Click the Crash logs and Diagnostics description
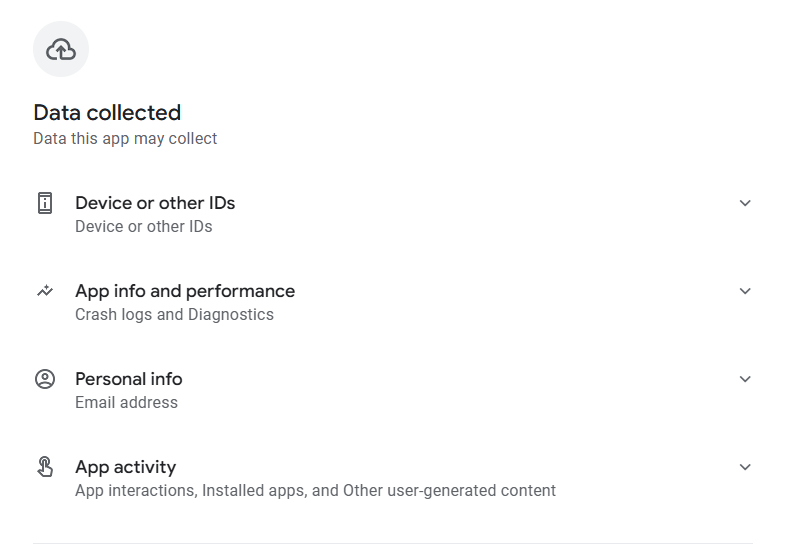The width and height of the screenshot is (786, 556). click(x=174, y=315)
